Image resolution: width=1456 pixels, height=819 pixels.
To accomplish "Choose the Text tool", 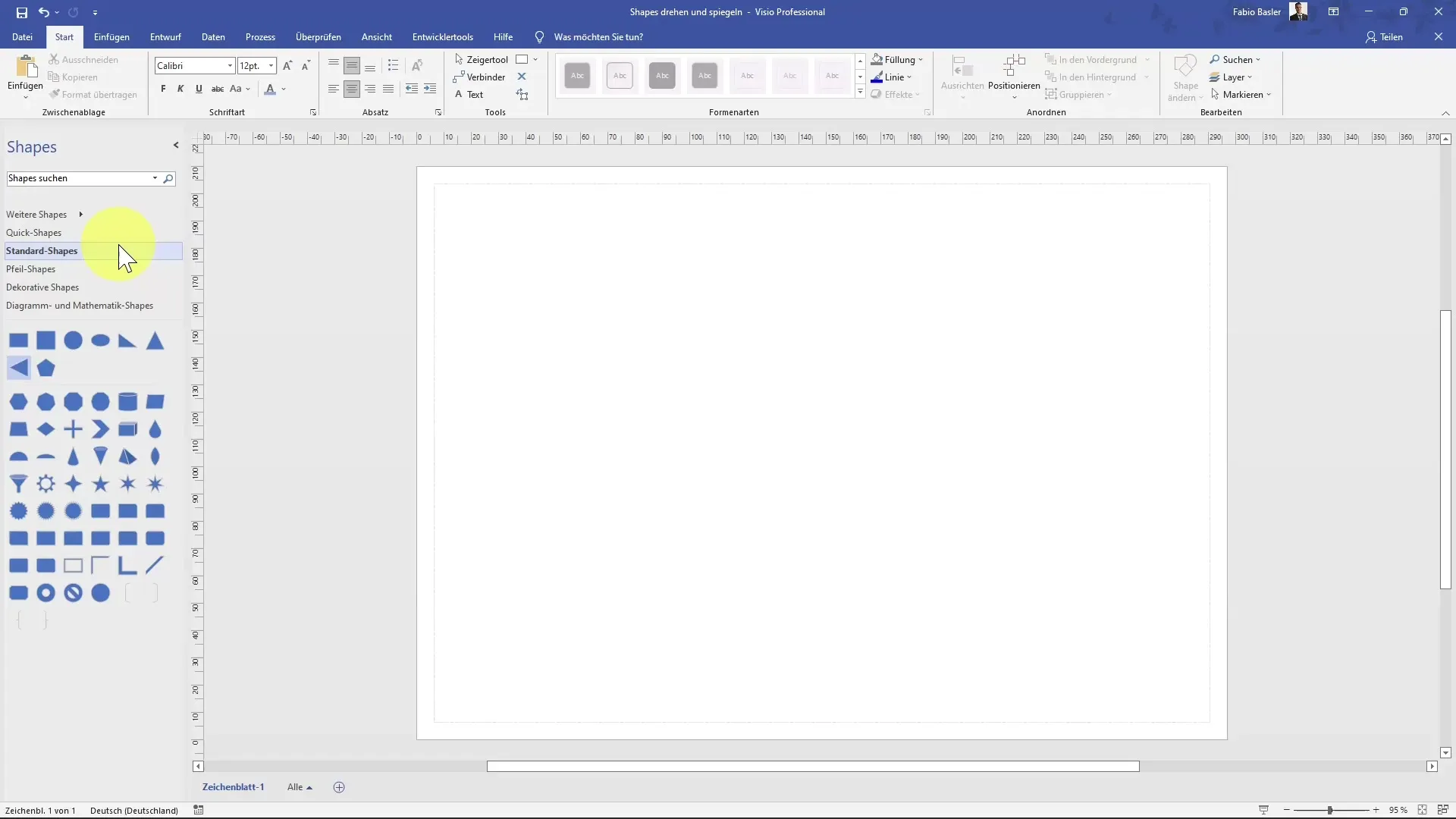I will coord(469,94).
